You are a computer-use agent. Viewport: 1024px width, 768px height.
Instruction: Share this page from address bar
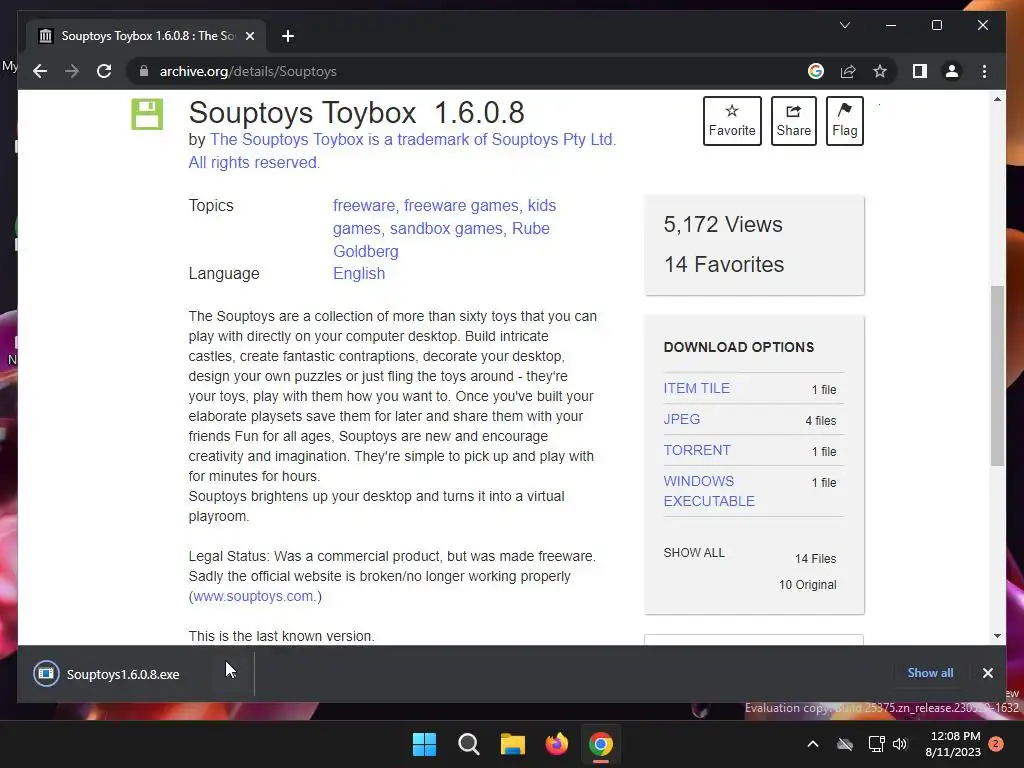(848, 71)
